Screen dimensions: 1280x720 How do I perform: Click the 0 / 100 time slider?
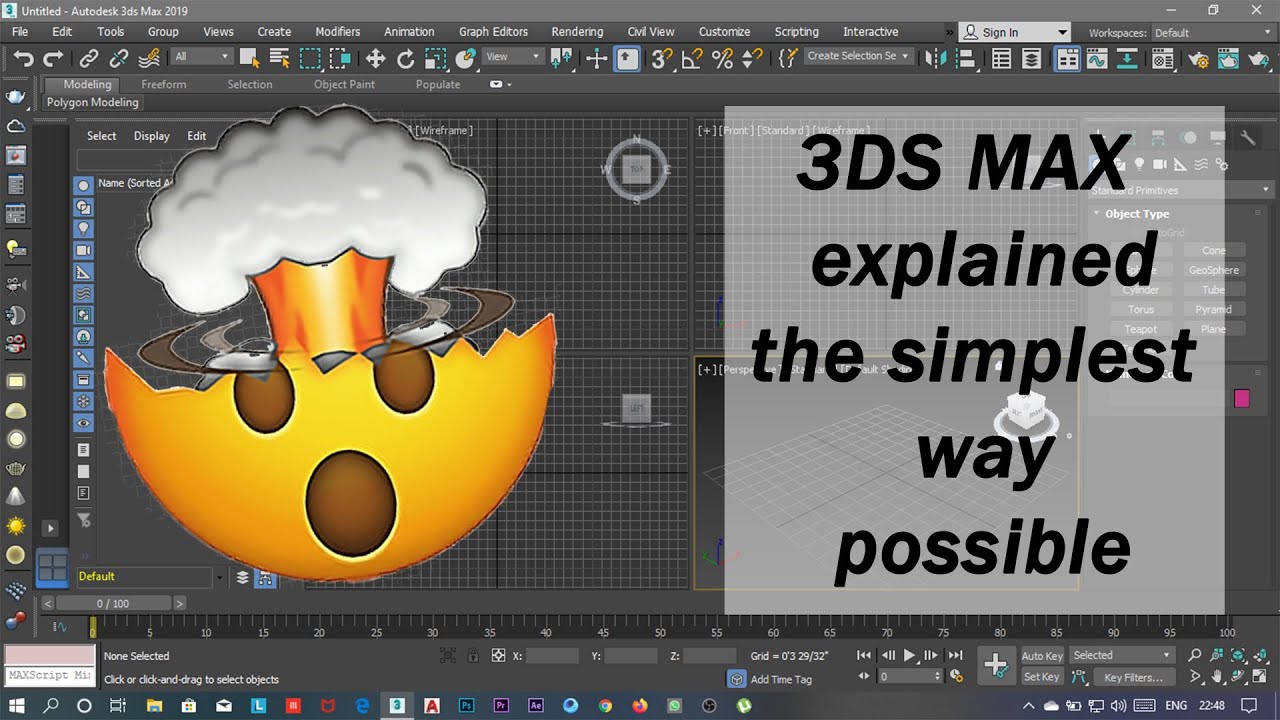(x=113, y=604)
